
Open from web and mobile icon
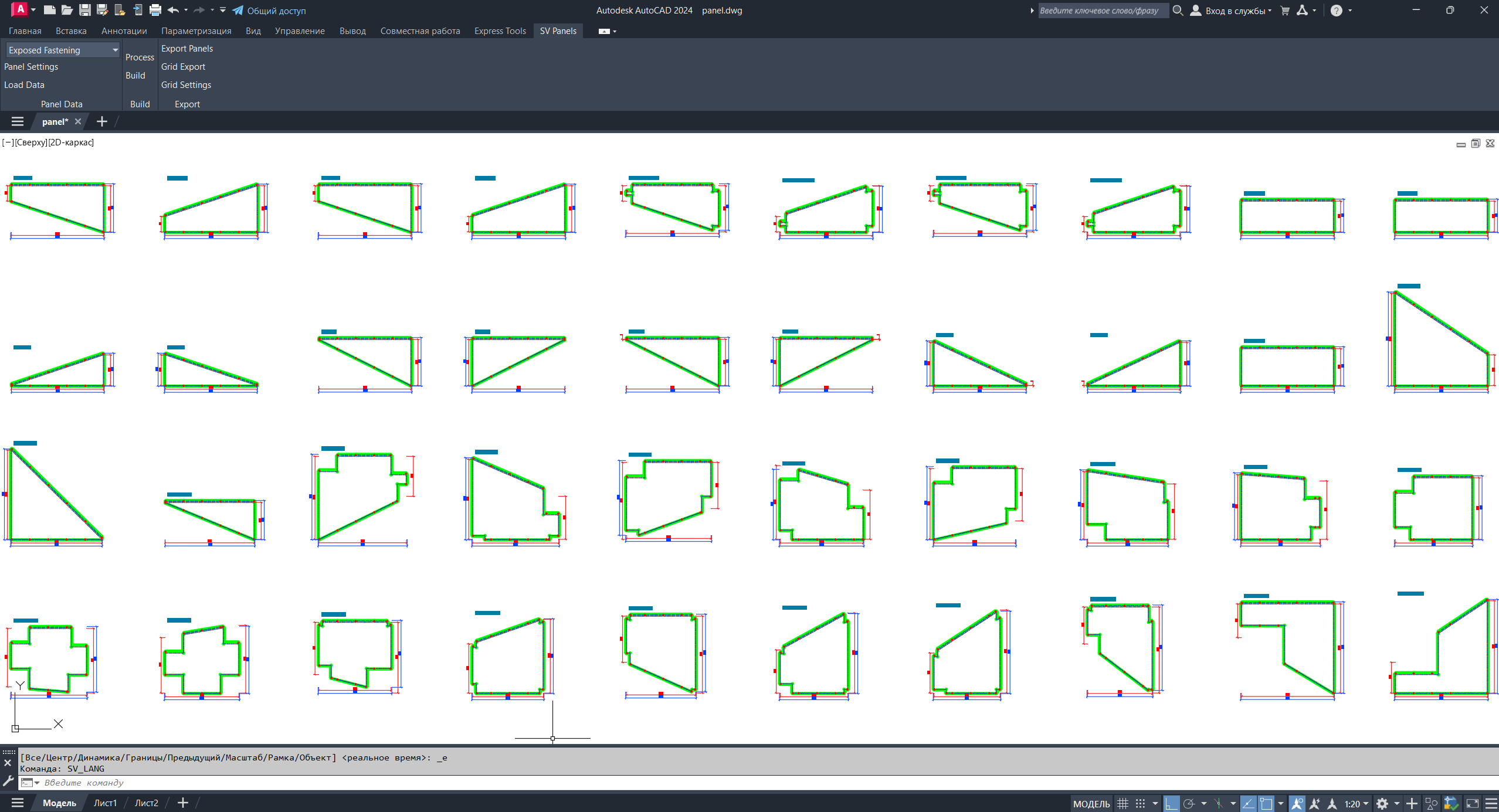click(x=120, y=10)
